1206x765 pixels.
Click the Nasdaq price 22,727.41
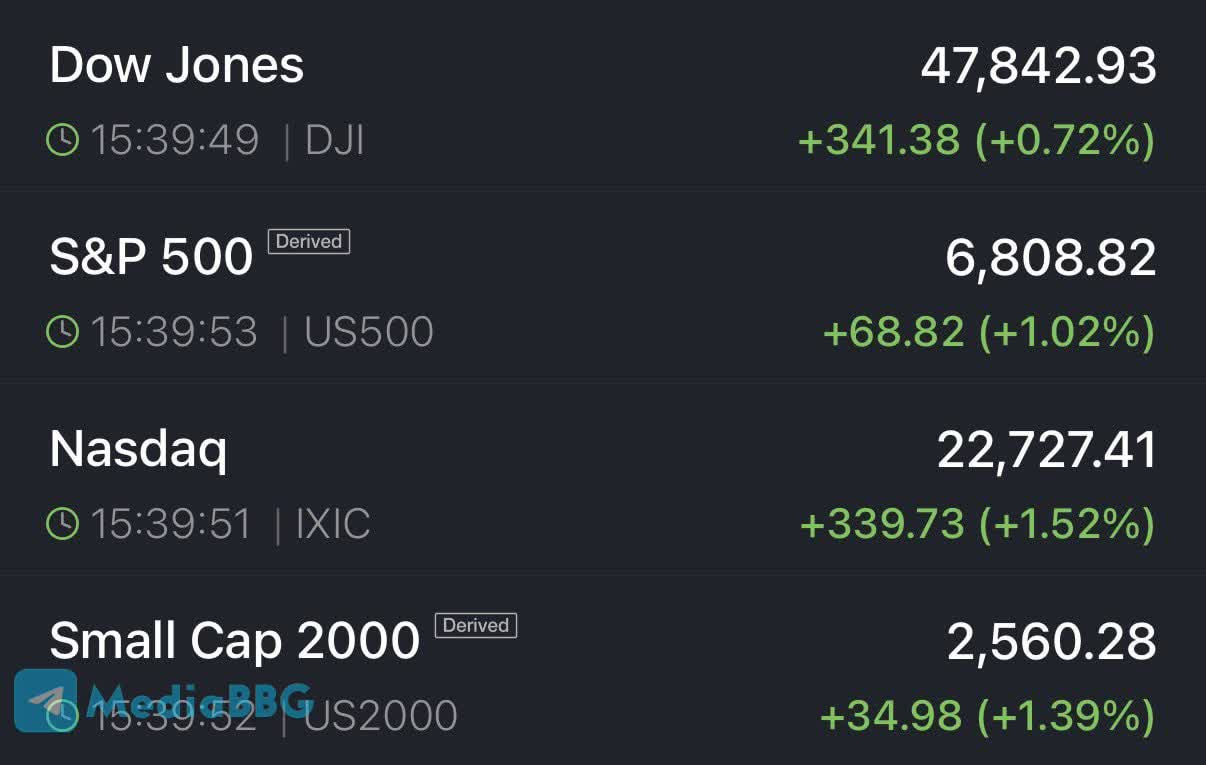(x=1046, y=449)
